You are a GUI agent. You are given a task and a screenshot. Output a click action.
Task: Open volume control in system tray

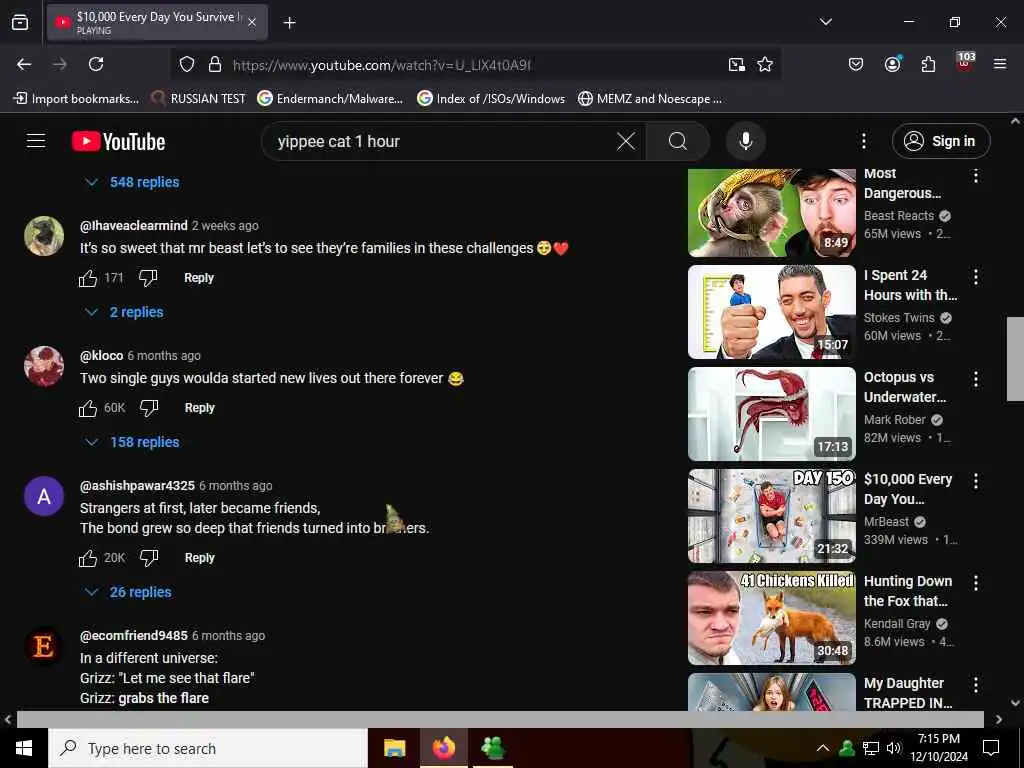pyautogui.click(x=893, y=748)
